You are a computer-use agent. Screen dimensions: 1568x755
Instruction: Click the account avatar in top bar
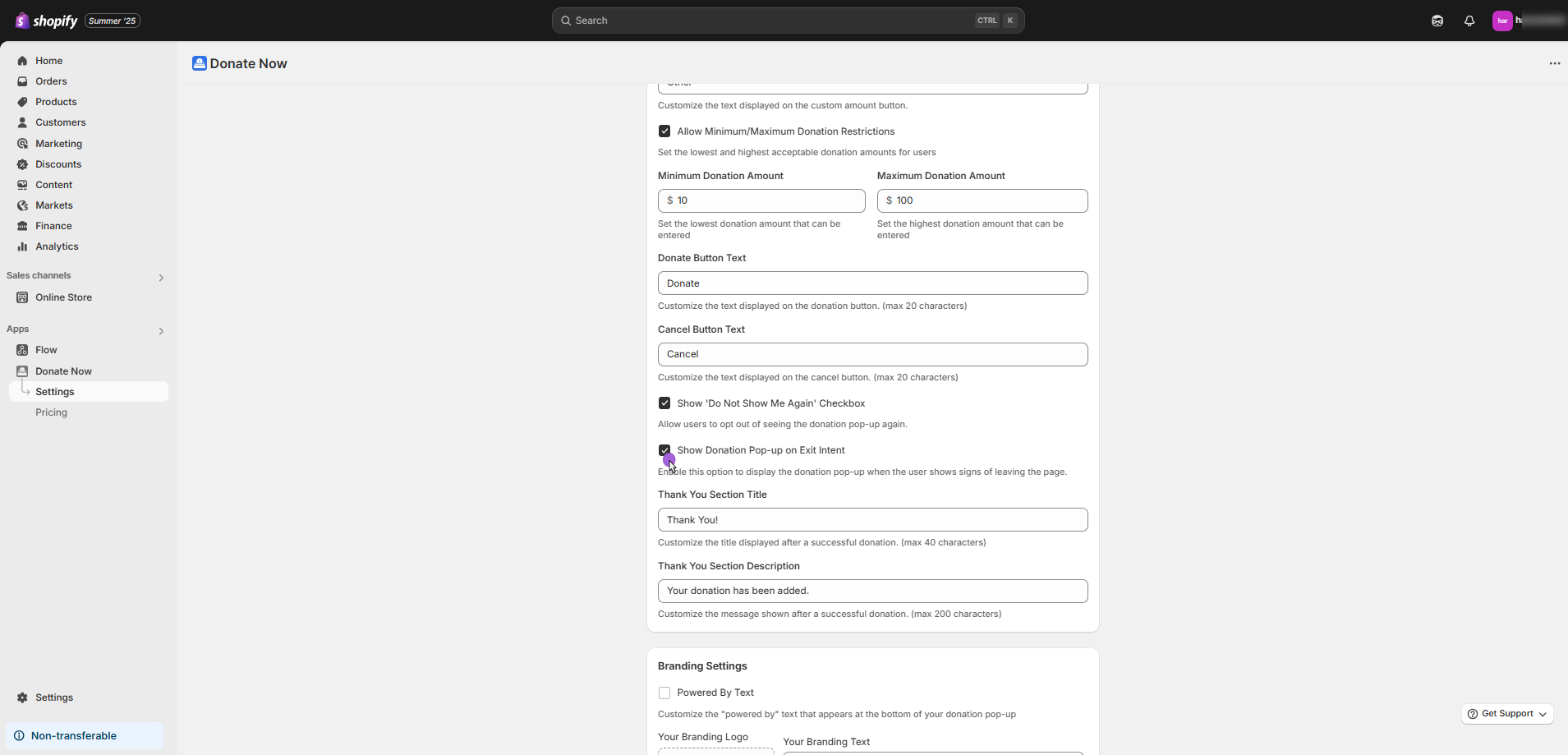(x=1502, y=21)
